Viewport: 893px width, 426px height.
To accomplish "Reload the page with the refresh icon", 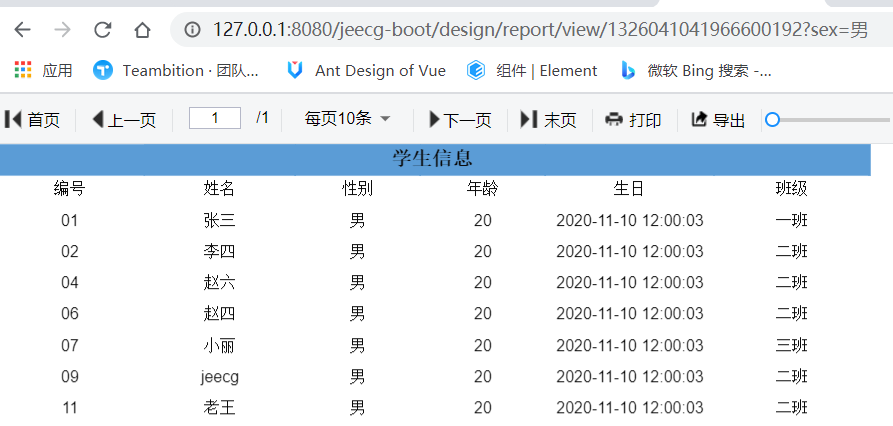I will tap(103, 30).
